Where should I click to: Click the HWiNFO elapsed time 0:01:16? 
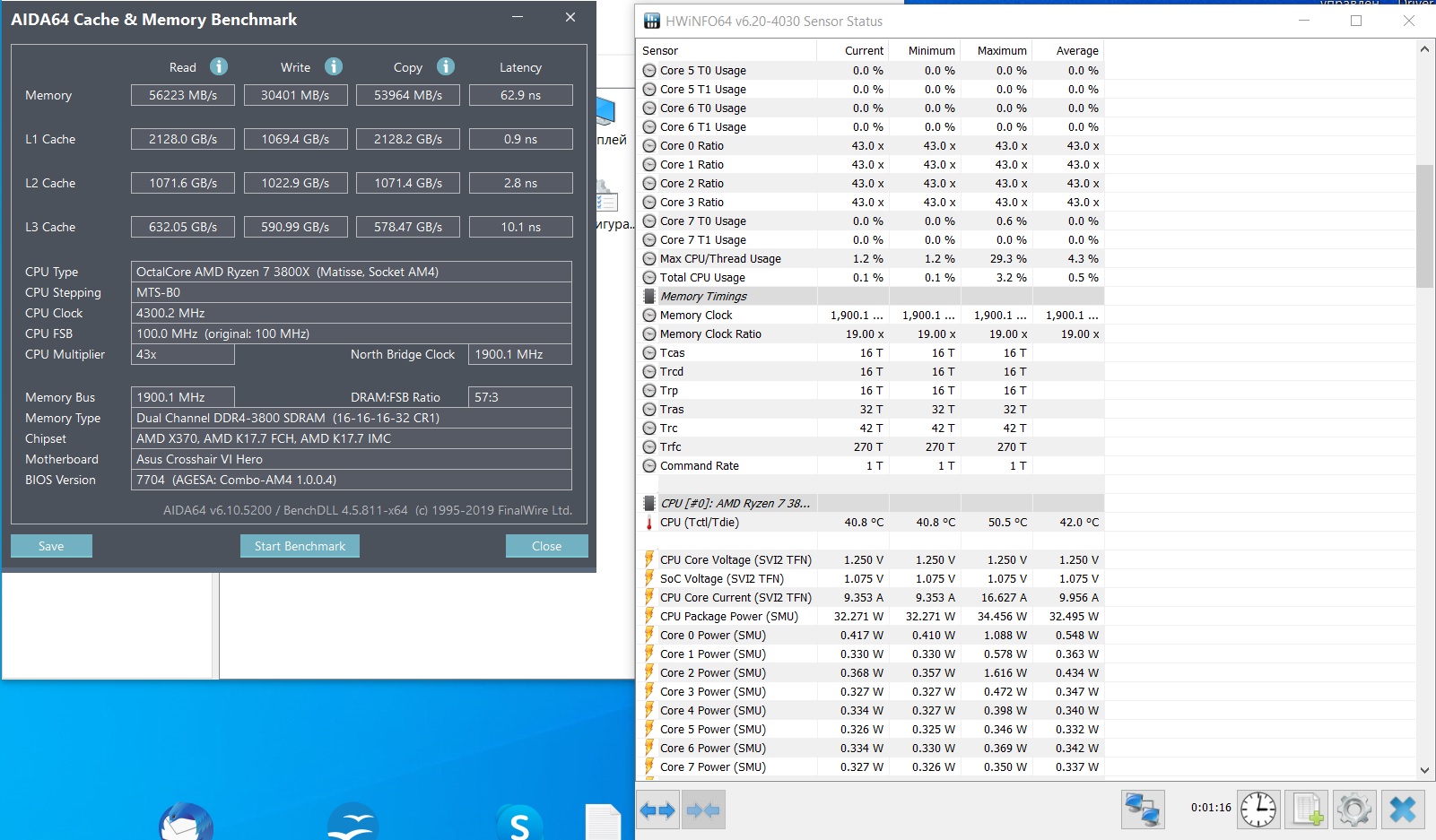1211,807
